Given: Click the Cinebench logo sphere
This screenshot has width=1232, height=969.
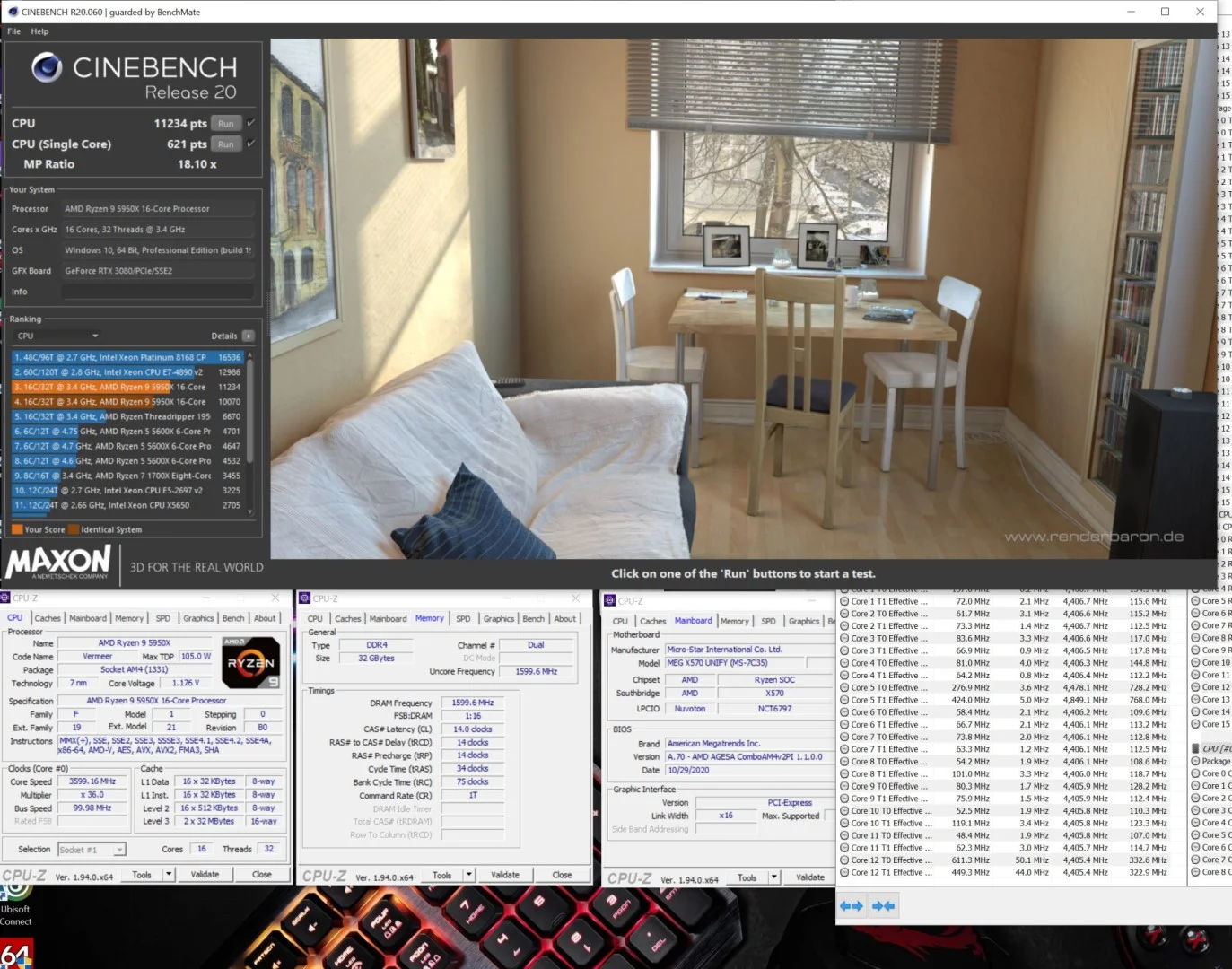Looking at the screenshot, I should pyautogui.click(x=47, y=67).
